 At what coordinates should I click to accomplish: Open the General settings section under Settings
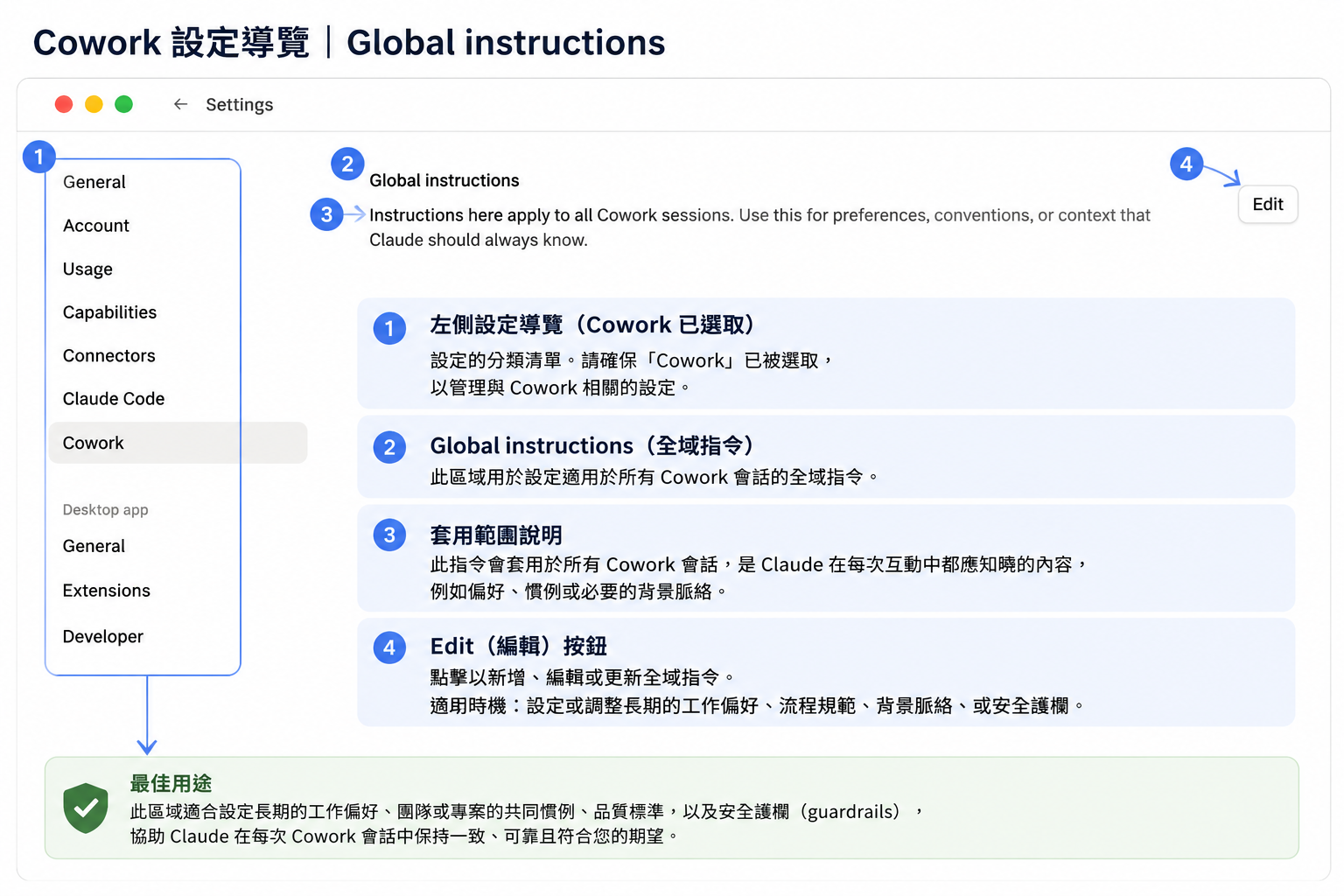(x=94, y=182)
